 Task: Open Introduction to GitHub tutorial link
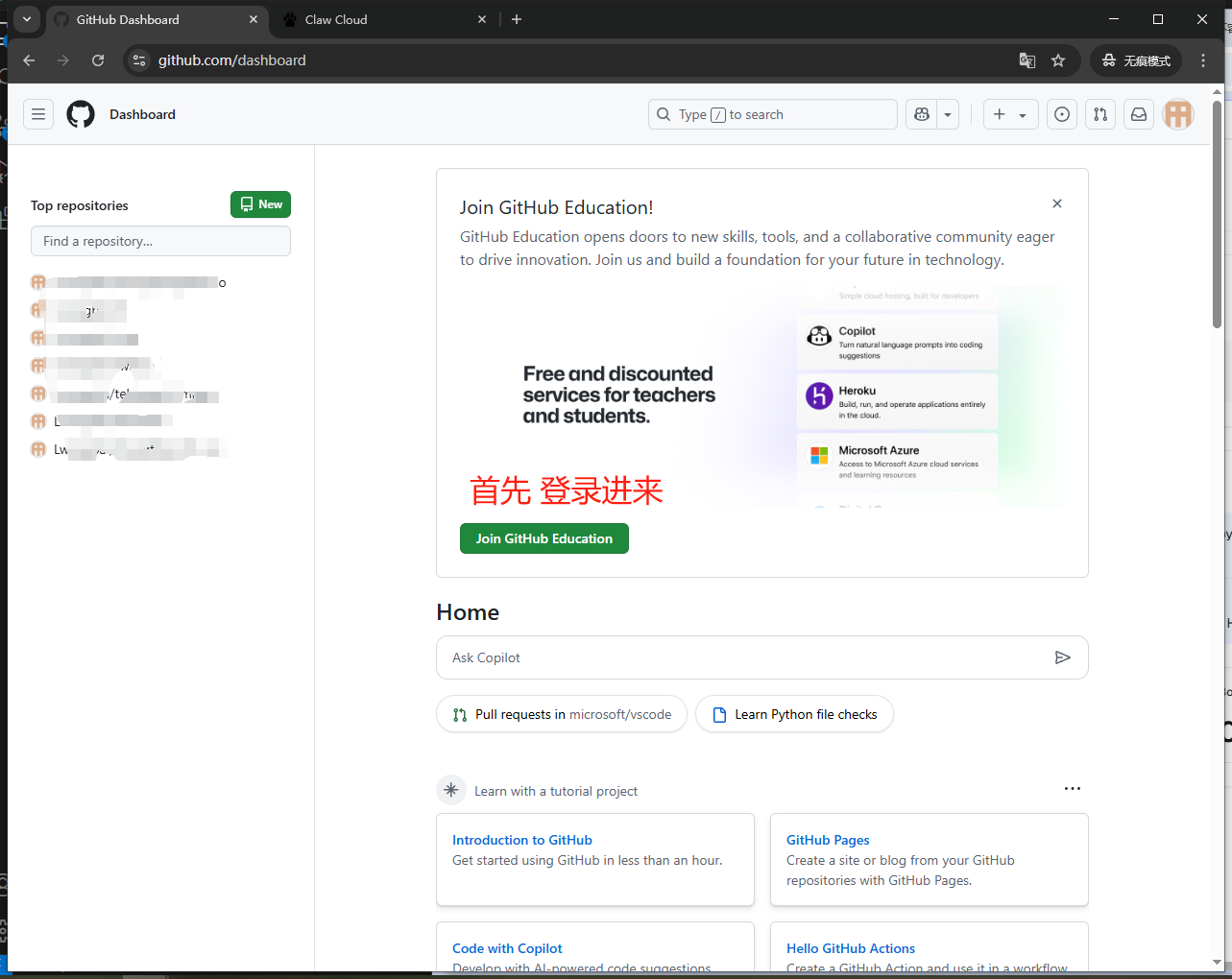(x=521, y=840)
